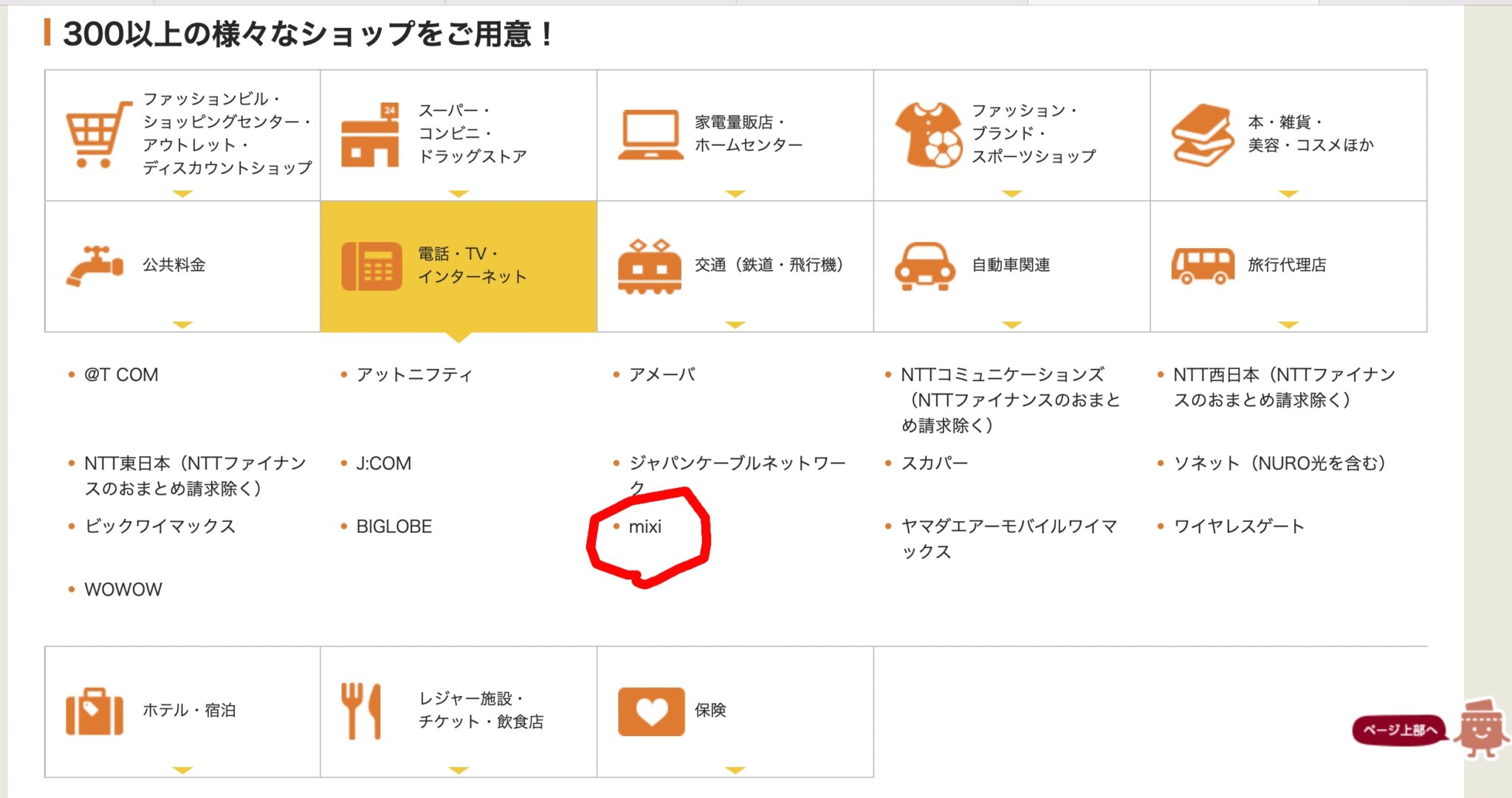Expand ファッション・ブランド category arrow
1512x798 pixels.
point(1011,193)
